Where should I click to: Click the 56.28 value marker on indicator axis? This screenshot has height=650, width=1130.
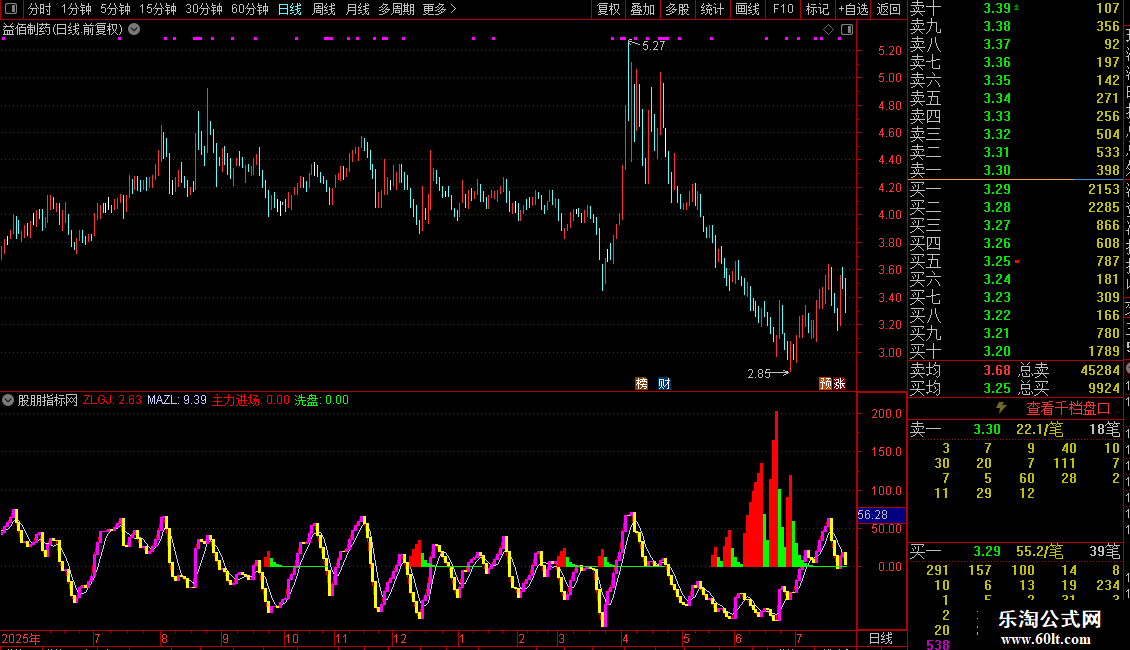click(881, 515)
